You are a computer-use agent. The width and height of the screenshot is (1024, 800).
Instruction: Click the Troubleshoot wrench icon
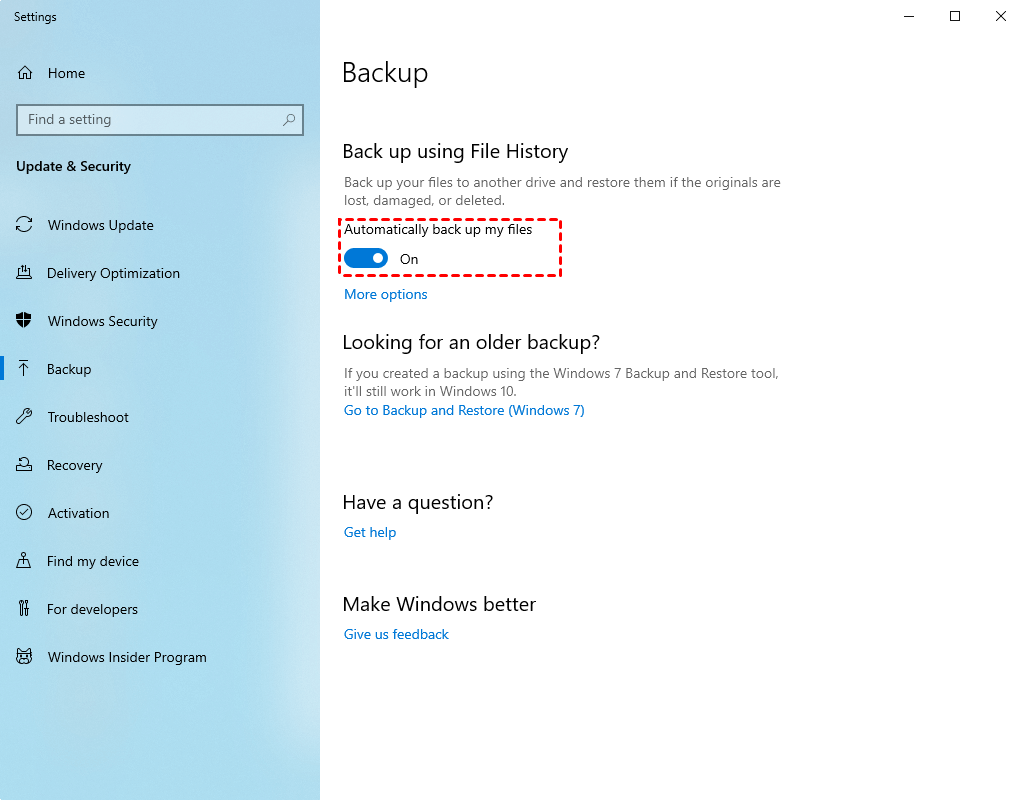[x=25, y=417]
